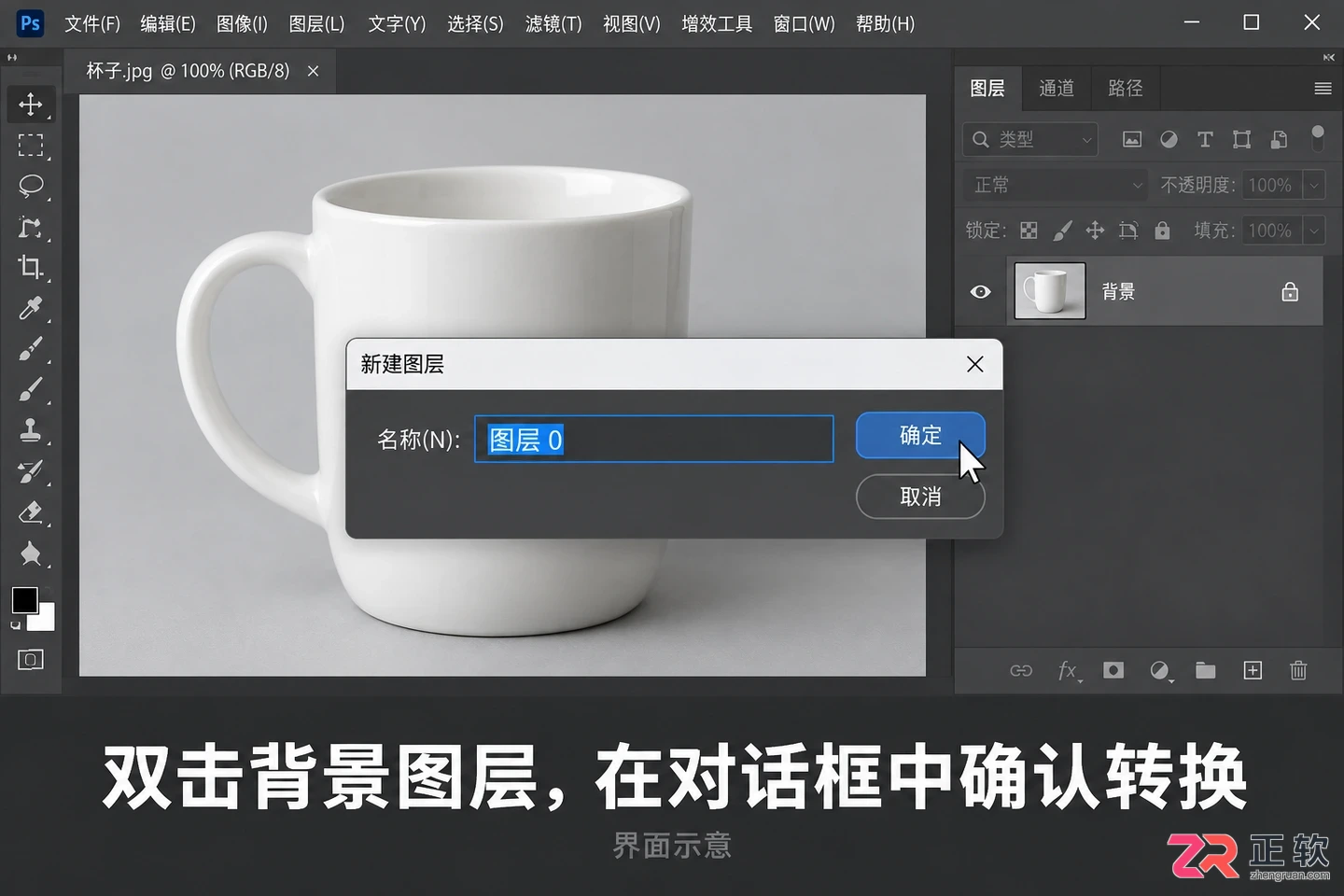1344x896 pixels.
Task: Expand the 填充 dropdown arrow
Action: pyautogui.click(x=1314, y=230)
